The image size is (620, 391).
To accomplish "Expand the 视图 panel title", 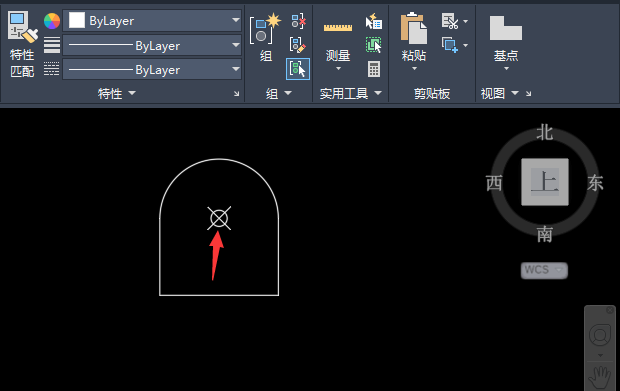I will (x=499, y=94).
